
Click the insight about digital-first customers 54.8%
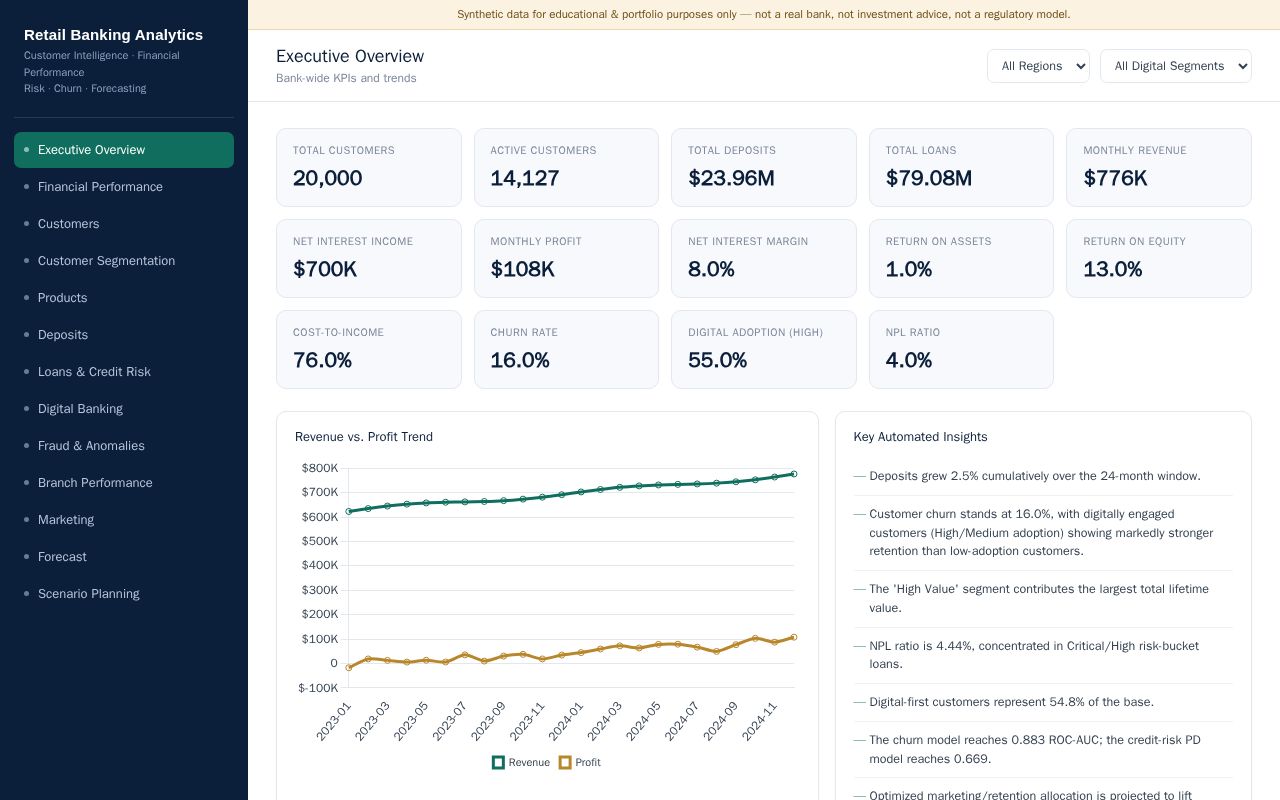(x=1043, y=702)
